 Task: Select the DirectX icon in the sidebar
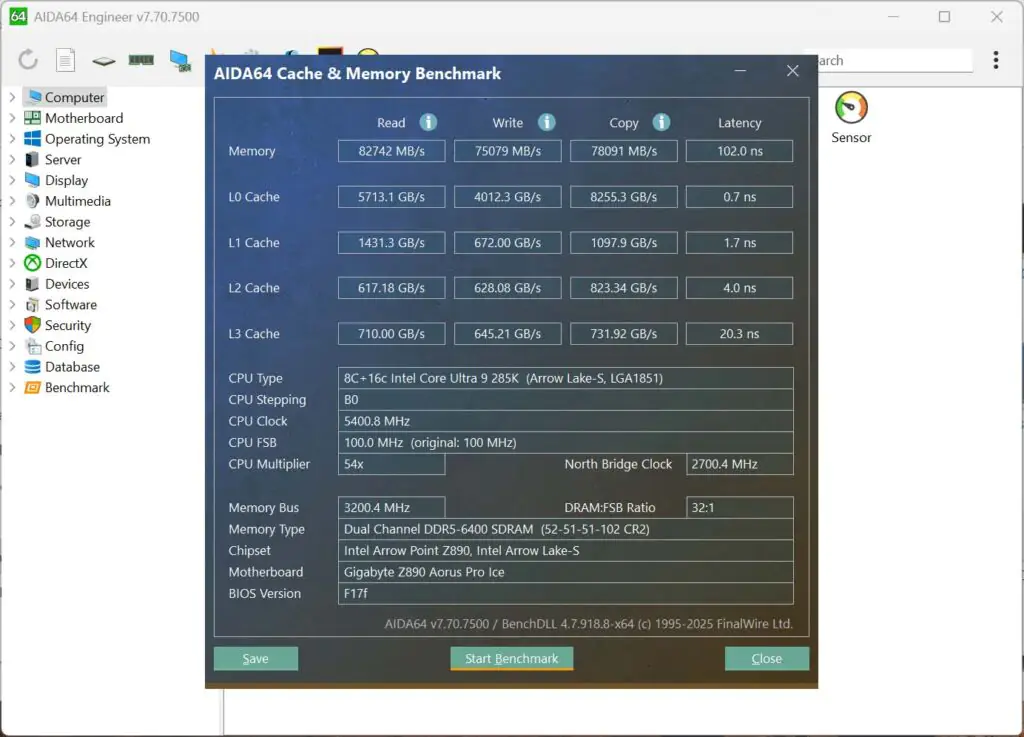coord(31,263)
